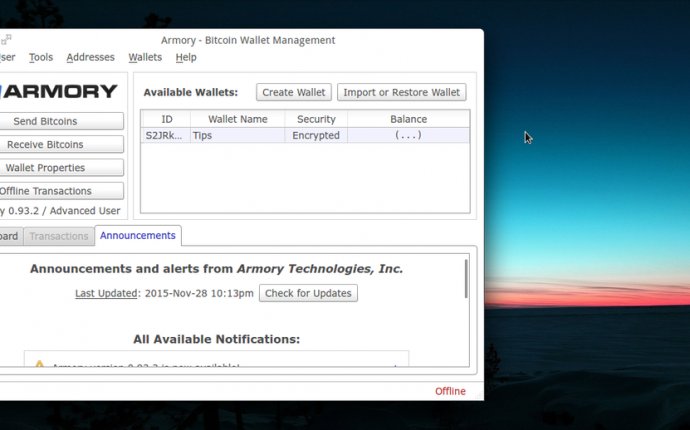The height and width of the screenshot is (430, 690).
Task: Open the Tools menu
Action: tap(41, 57)
